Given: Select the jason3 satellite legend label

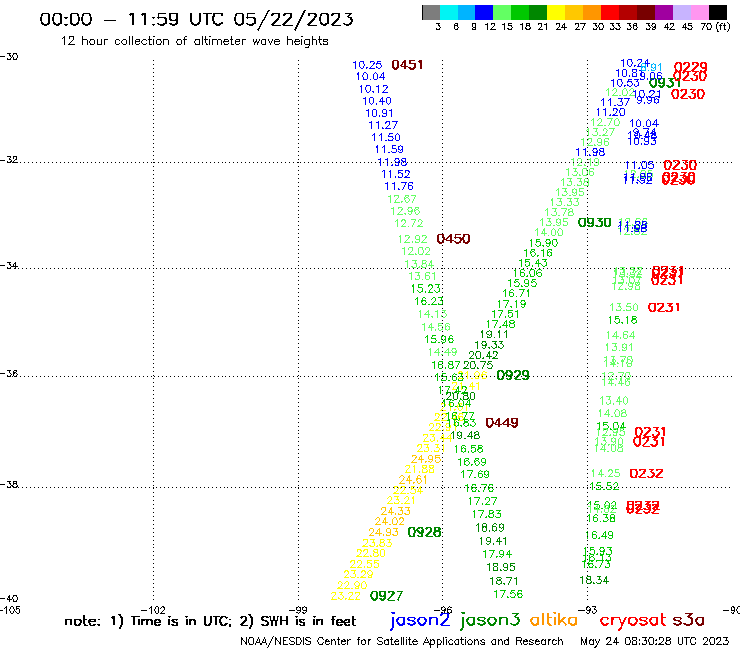Looking at the screenshot, I should [490, 620].
